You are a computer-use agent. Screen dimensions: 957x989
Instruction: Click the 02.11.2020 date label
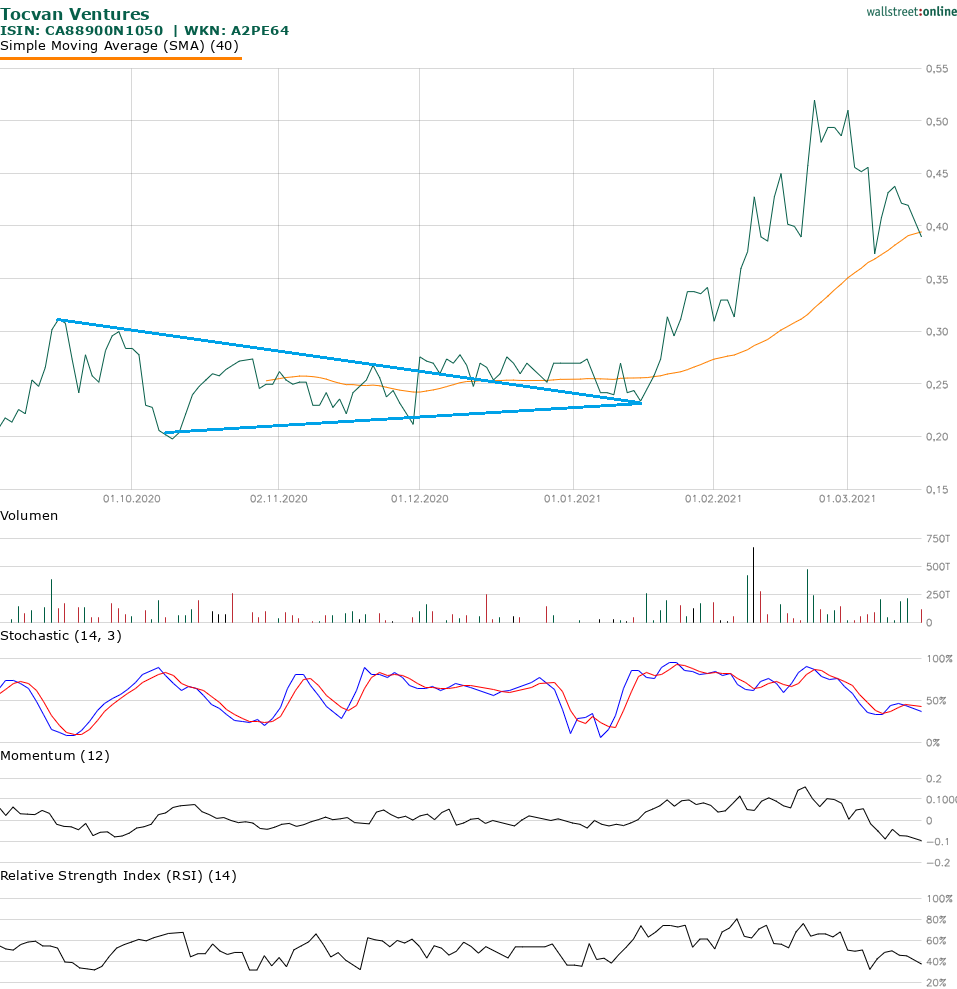click(279, 499)
